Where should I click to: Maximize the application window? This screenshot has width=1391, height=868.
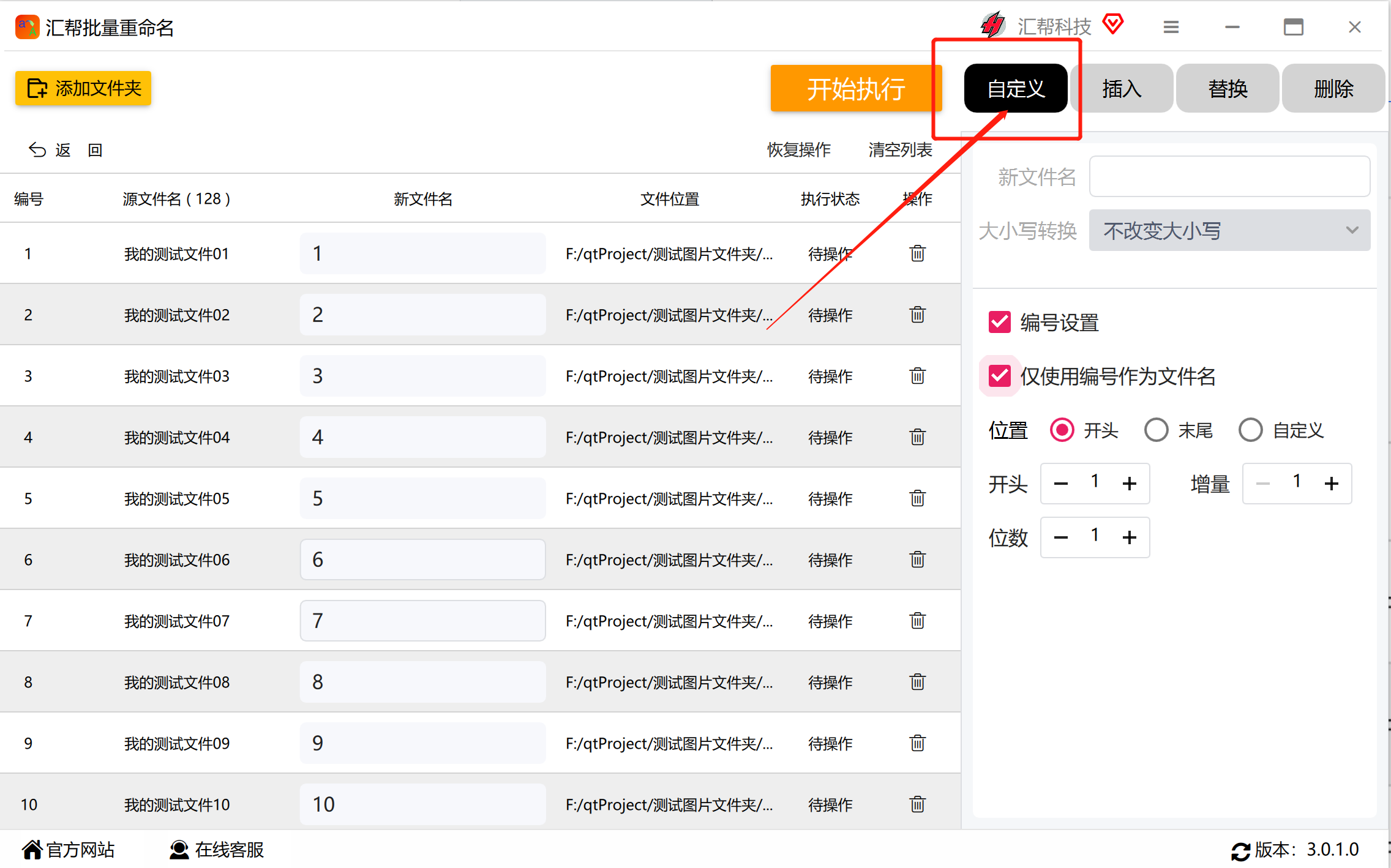coord(1294,27)
